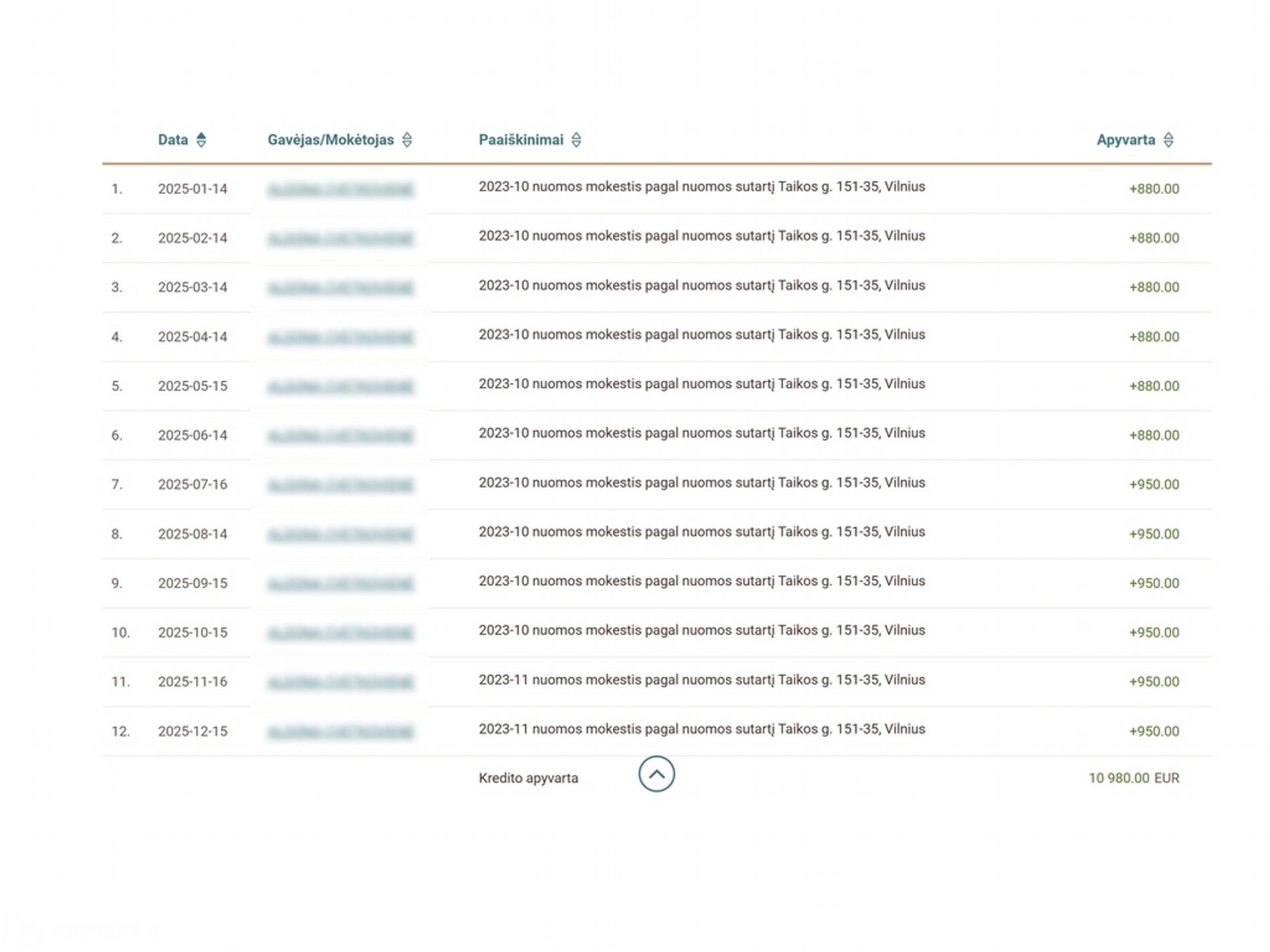Click the +950.00 amount on 2025-08-14 row
The width and height of the screenshot is (1270, 952).
[1154, 534]
